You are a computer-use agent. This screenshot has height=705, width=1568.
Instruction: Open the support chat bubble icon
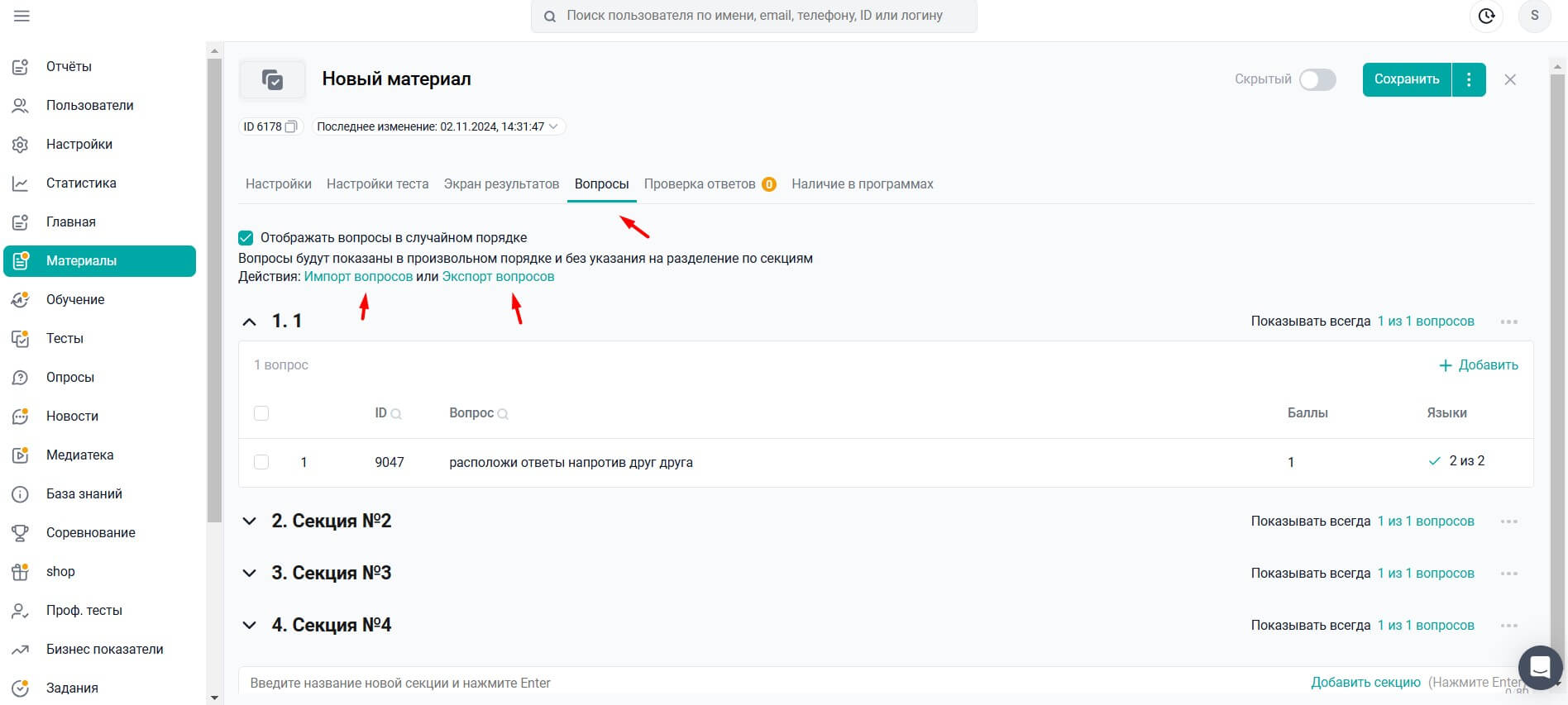click(x=1540, y=667)
